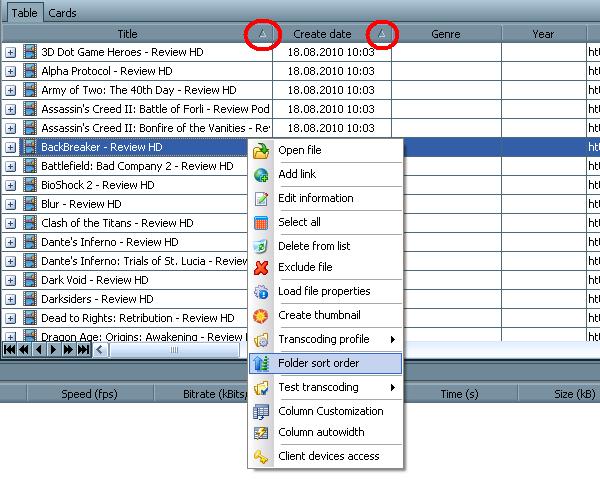
Task: Click the Create thumbnail icon
Action: [x=261, y=316]
